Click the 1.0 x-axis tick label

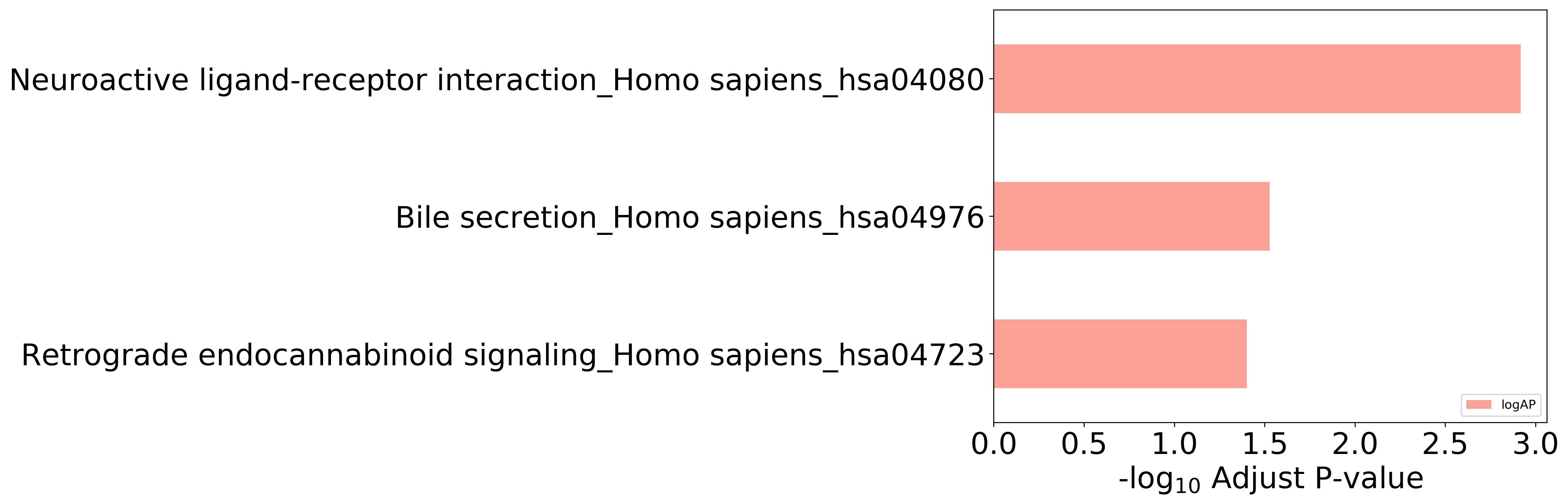1174,444
